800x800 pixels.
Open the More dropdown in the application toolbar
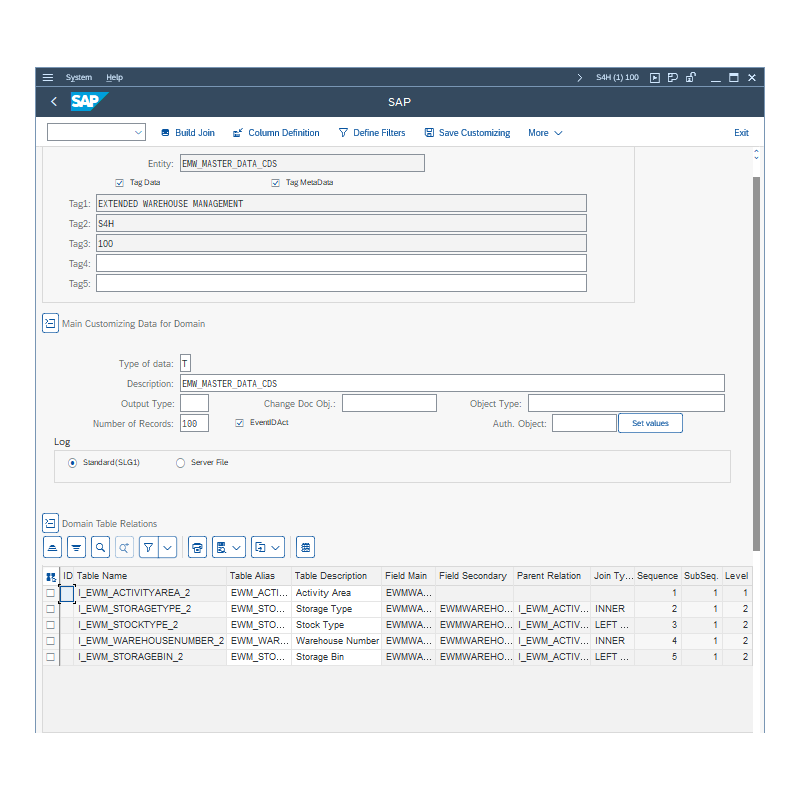coord(544,131)
